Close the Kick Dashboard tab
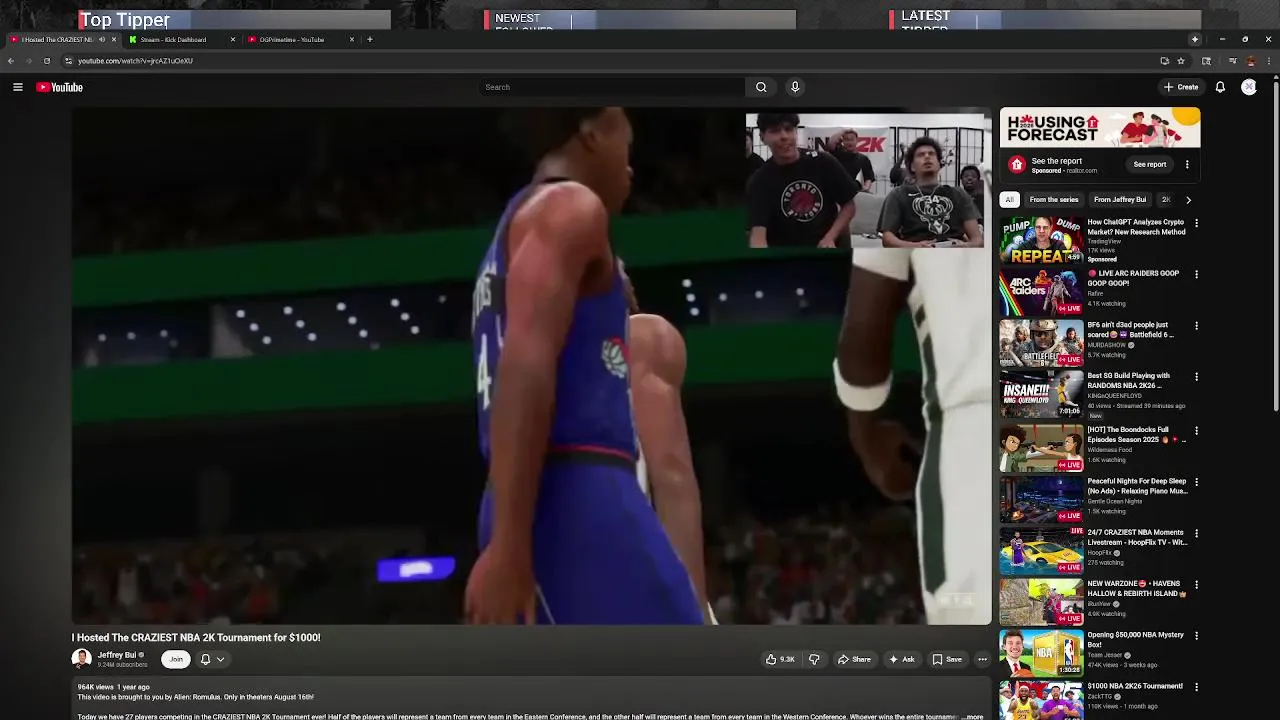The image size is (1280, 720). (x=232, y=40)
